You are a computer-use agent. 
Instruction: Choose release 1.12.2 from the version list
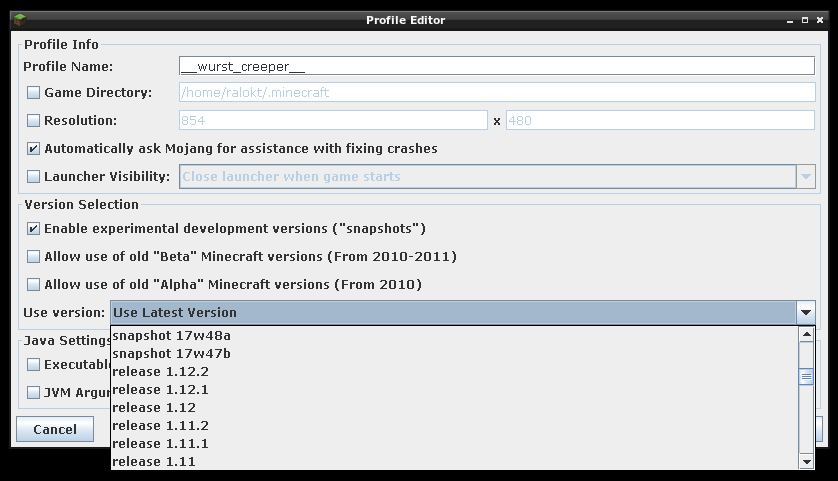160,371
